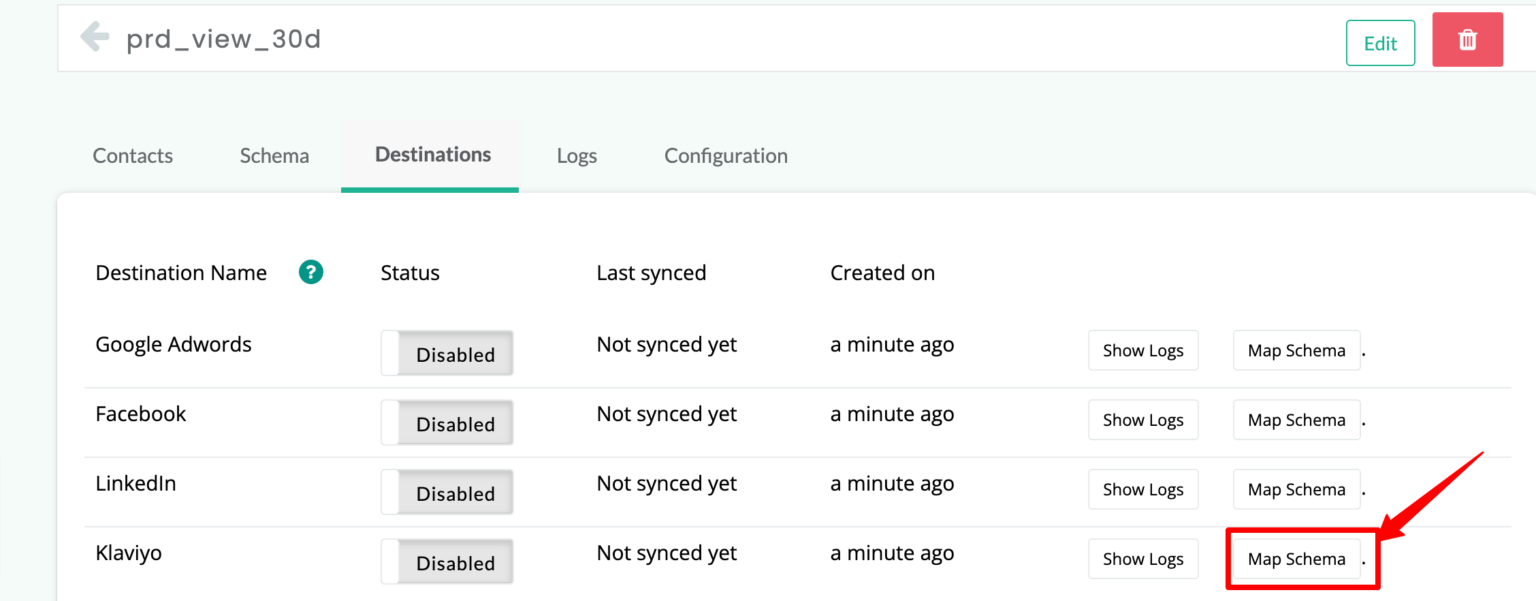
Task: Show Logs for LinkedIn
Action: [1143, 489]
